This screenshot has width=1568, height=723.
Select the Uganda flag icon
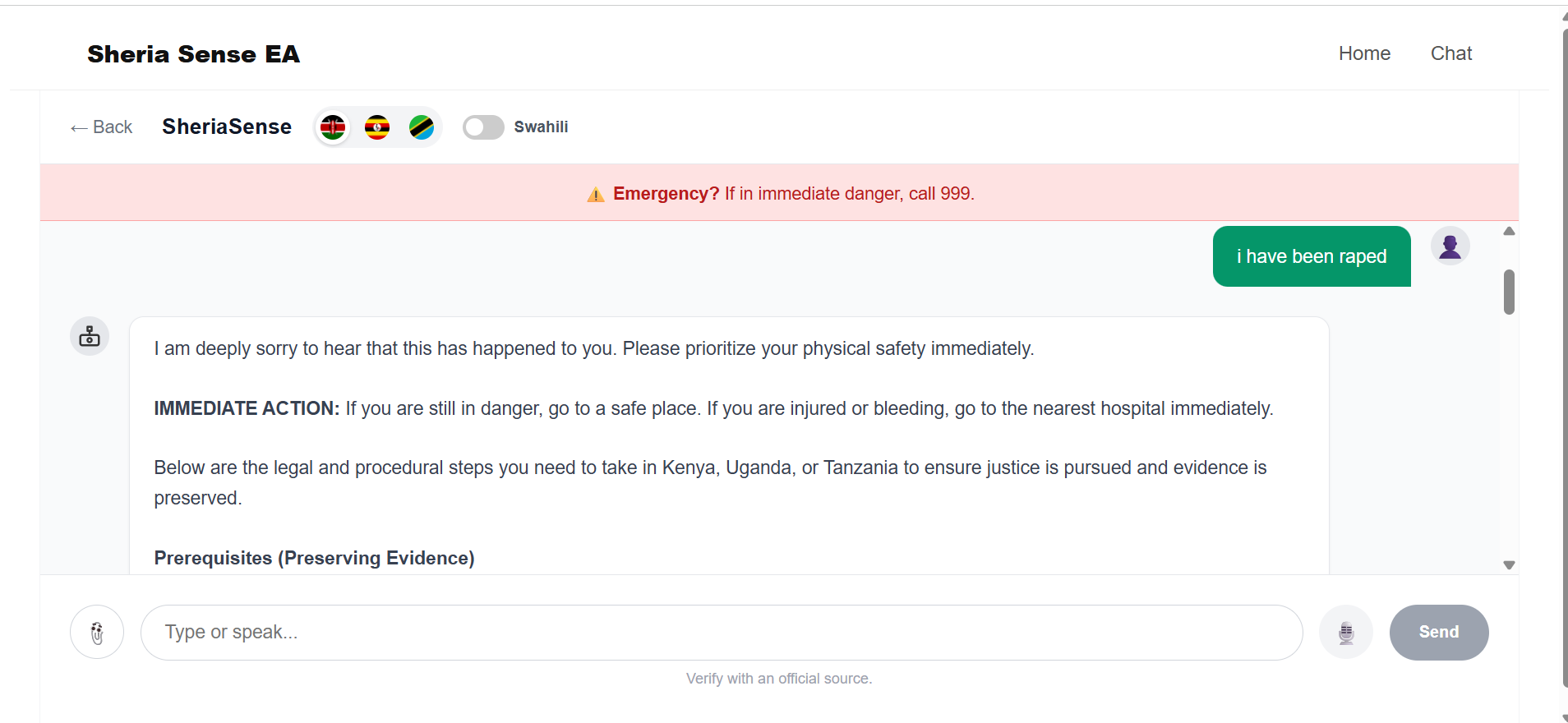(x=377, y=127)
